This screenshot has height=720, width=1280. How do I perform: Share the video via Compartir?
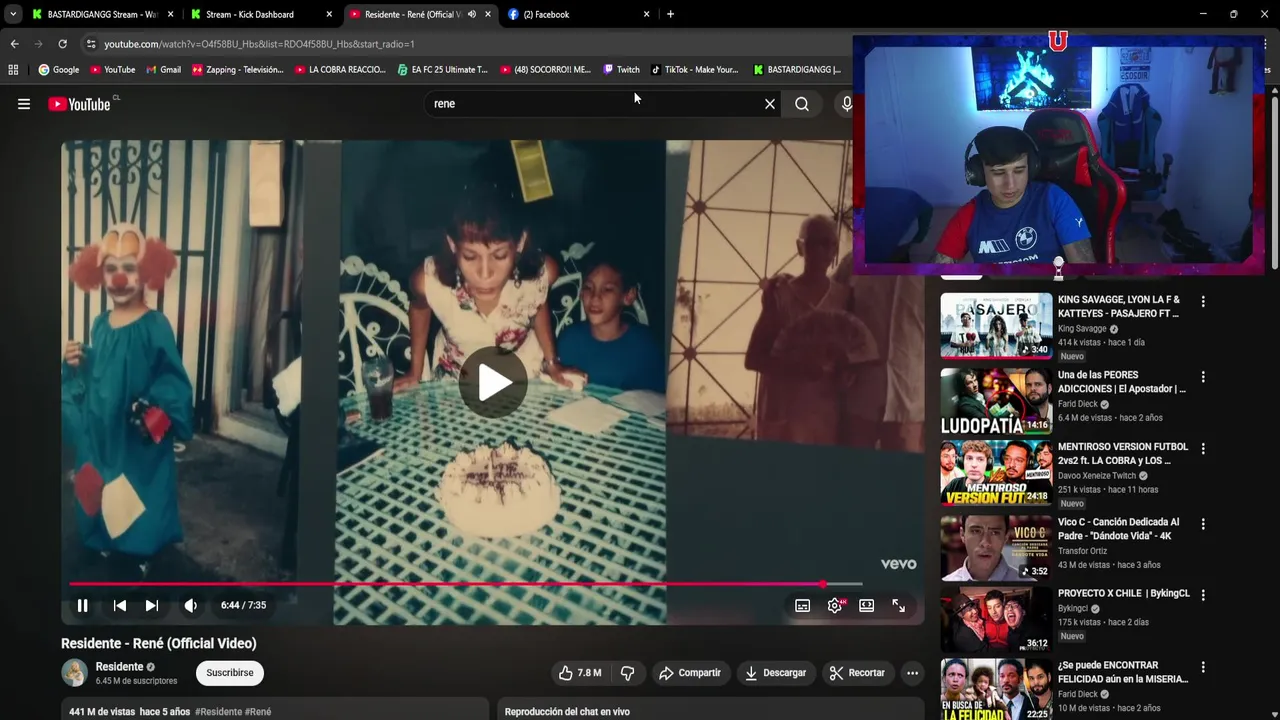click(690, 673)
